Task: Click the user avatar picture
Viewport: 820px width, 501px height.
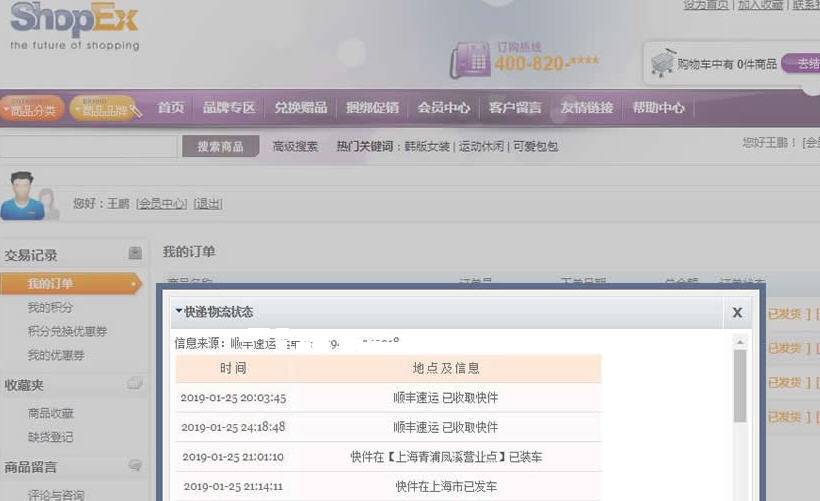Action: click(29, 196)
